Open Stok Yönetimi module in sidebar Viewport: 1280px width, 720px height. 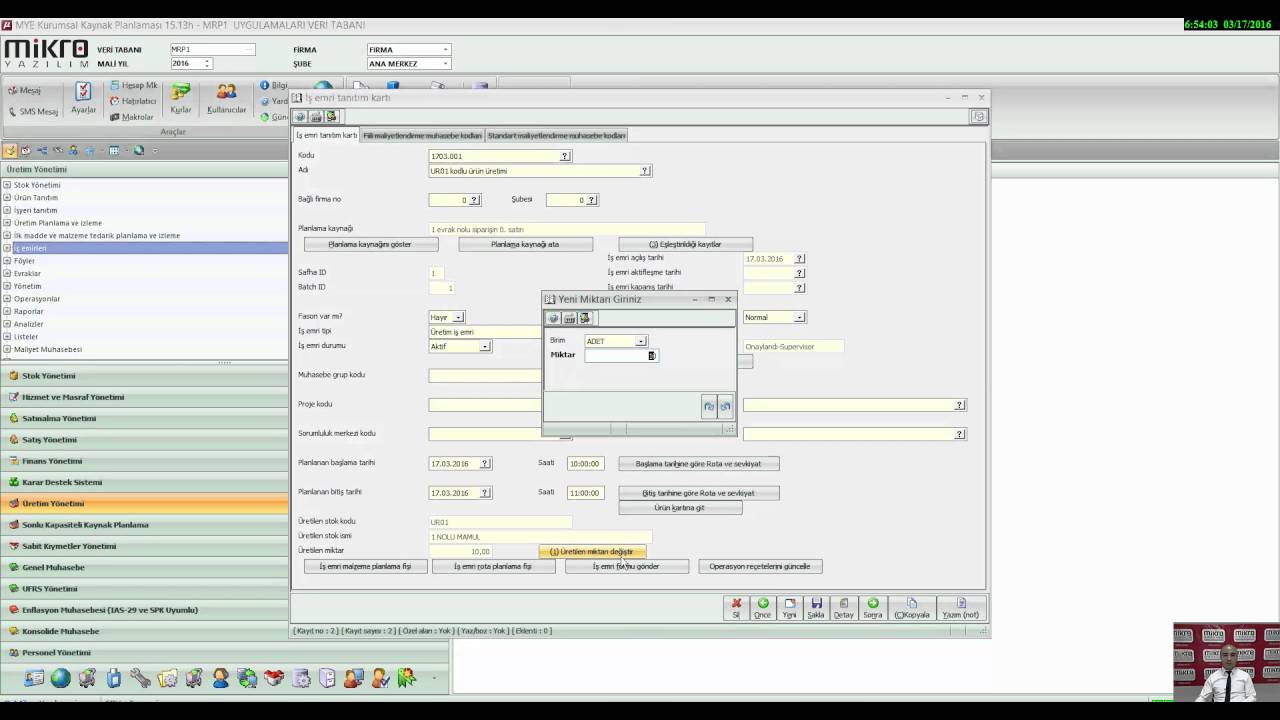coord(144,376)
